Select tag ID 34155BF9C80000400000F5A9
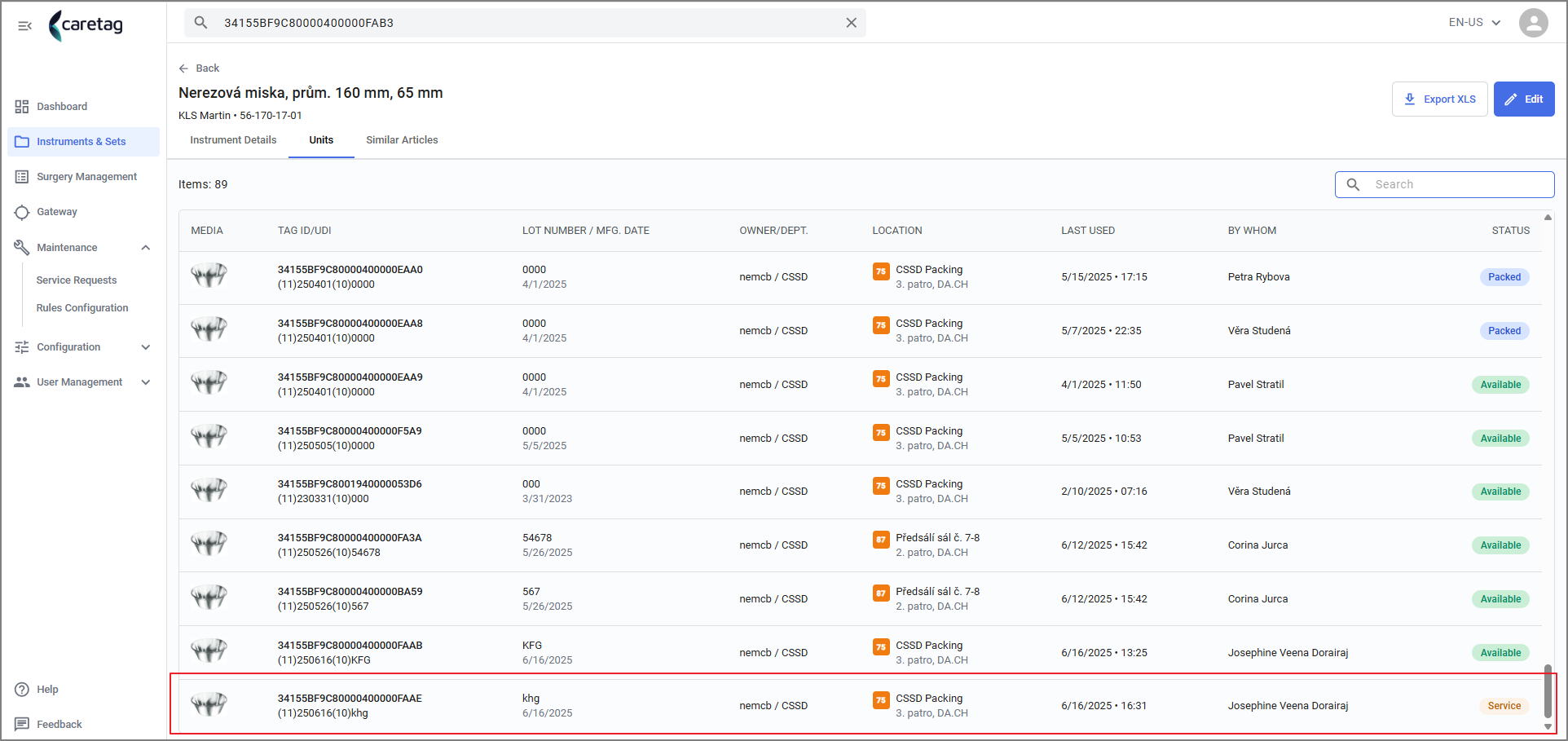The height and width of the screenshot is (741, 1568). pos(350,431)
